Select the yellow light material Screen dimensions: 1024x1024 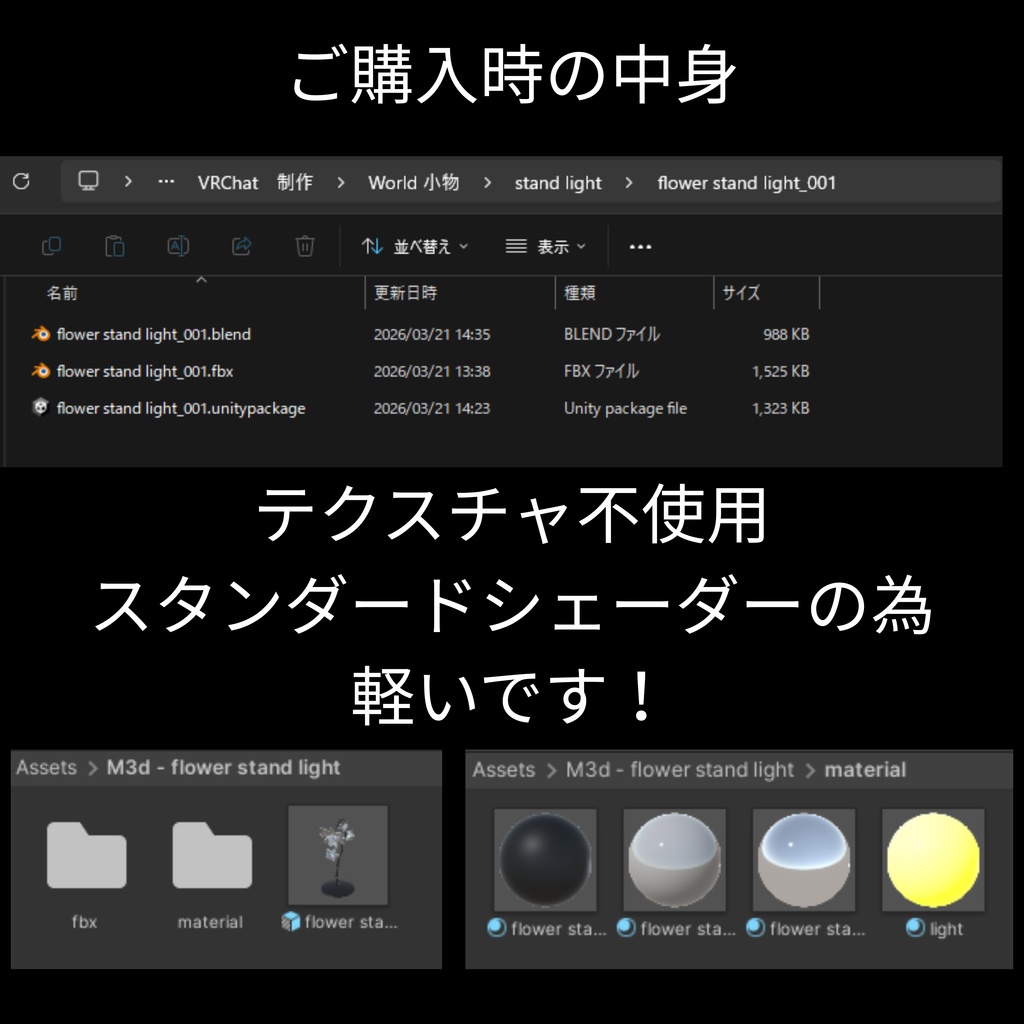933,859
